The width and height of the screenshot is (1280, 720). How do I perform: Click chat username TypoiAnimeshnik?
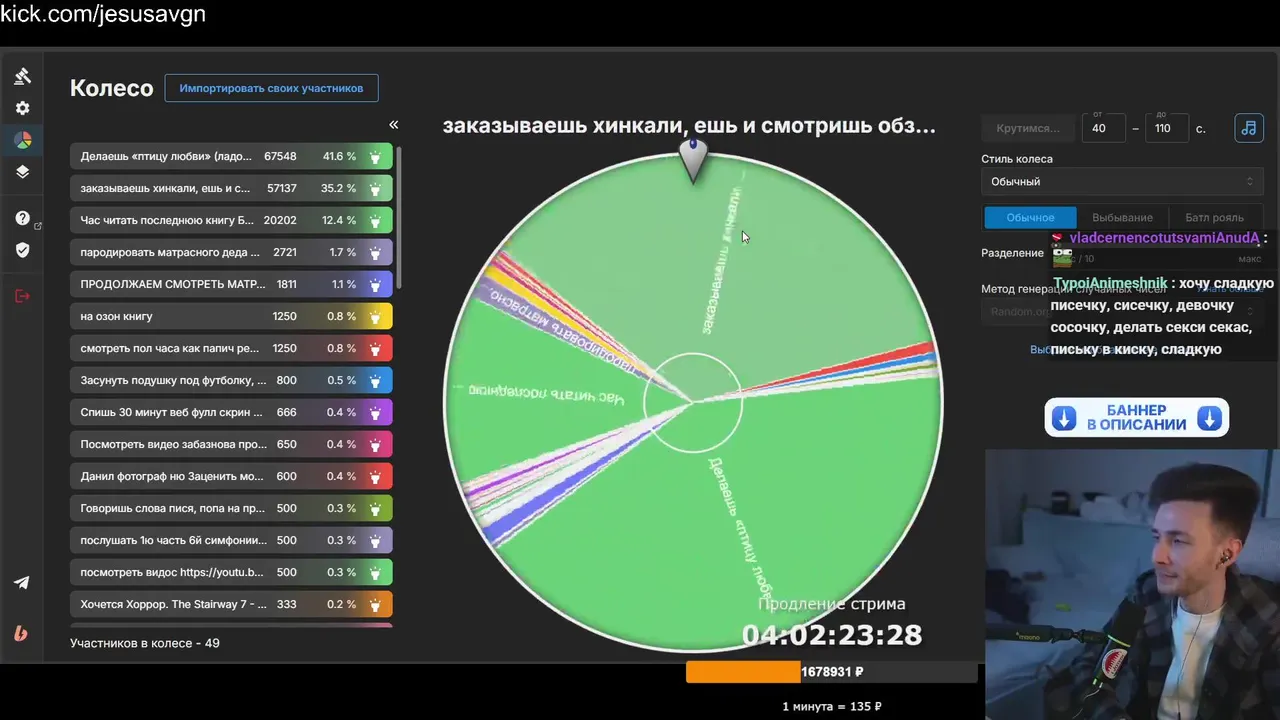click(1110, 284)
